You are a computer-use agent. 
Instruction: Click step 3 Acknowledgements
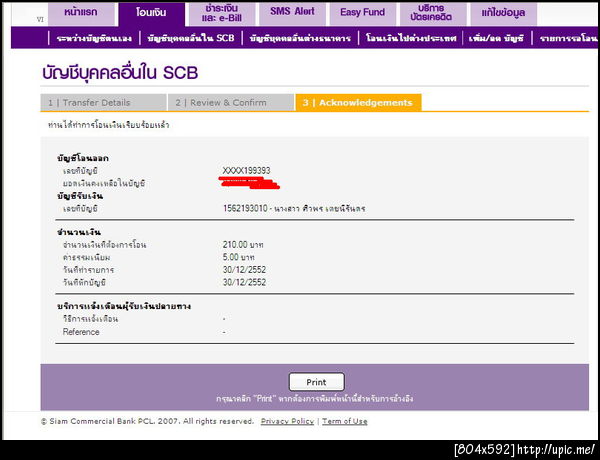pos(358,103)
